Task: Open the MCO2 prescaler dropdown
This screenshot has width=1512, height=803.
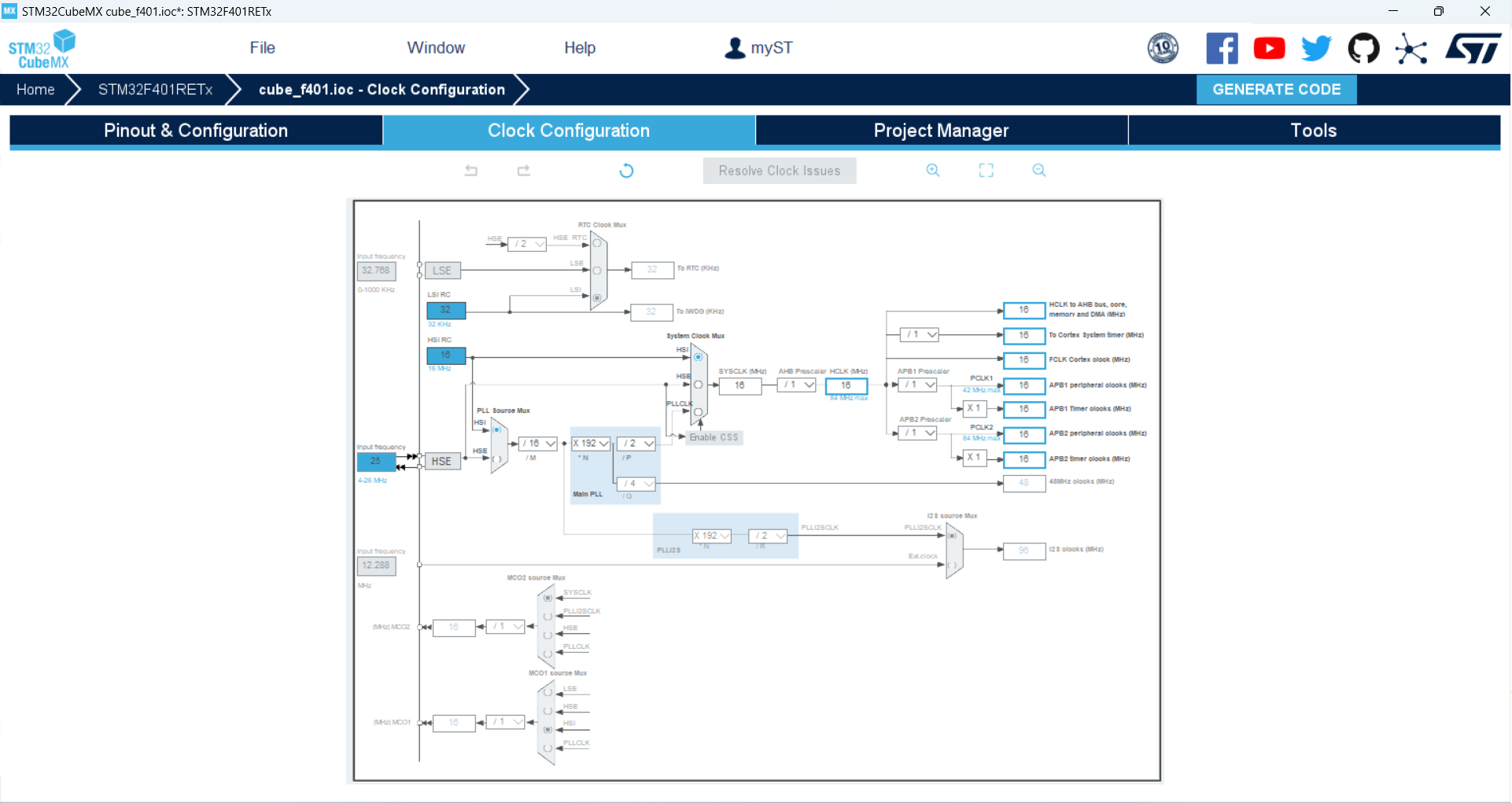Action: [506, 627]
